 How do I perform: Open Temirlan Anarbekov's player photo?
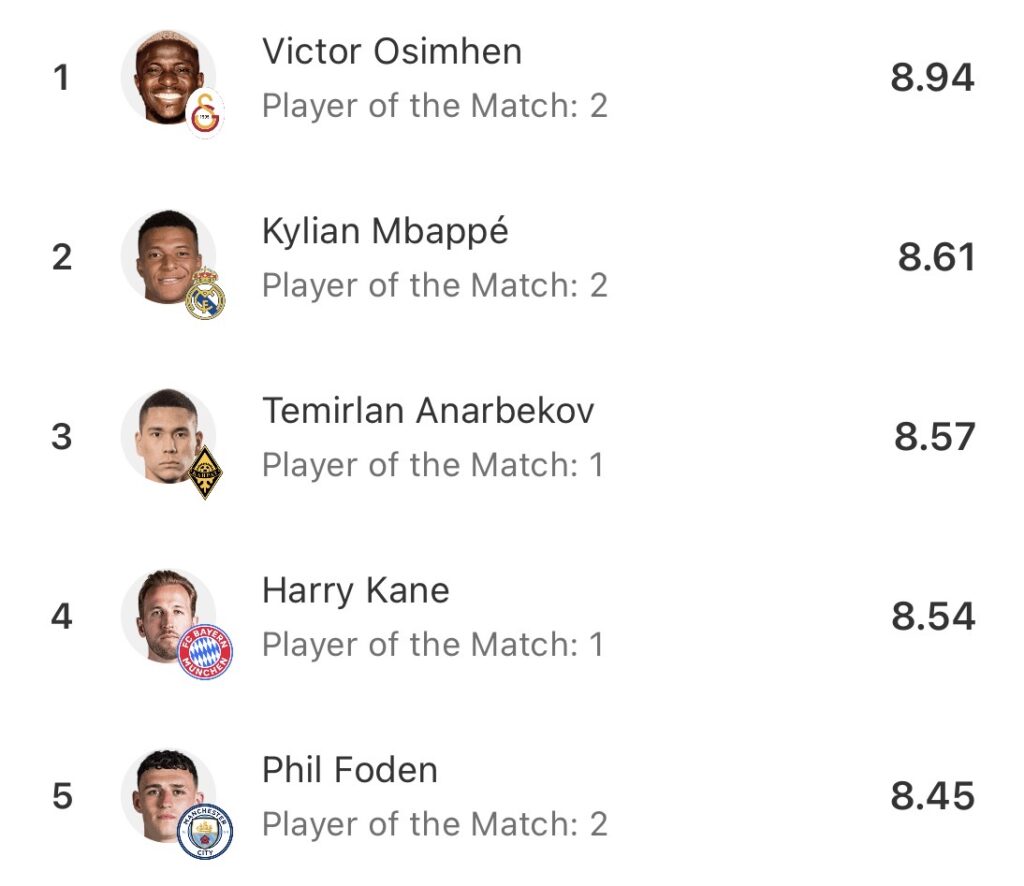tap(166, 437)
